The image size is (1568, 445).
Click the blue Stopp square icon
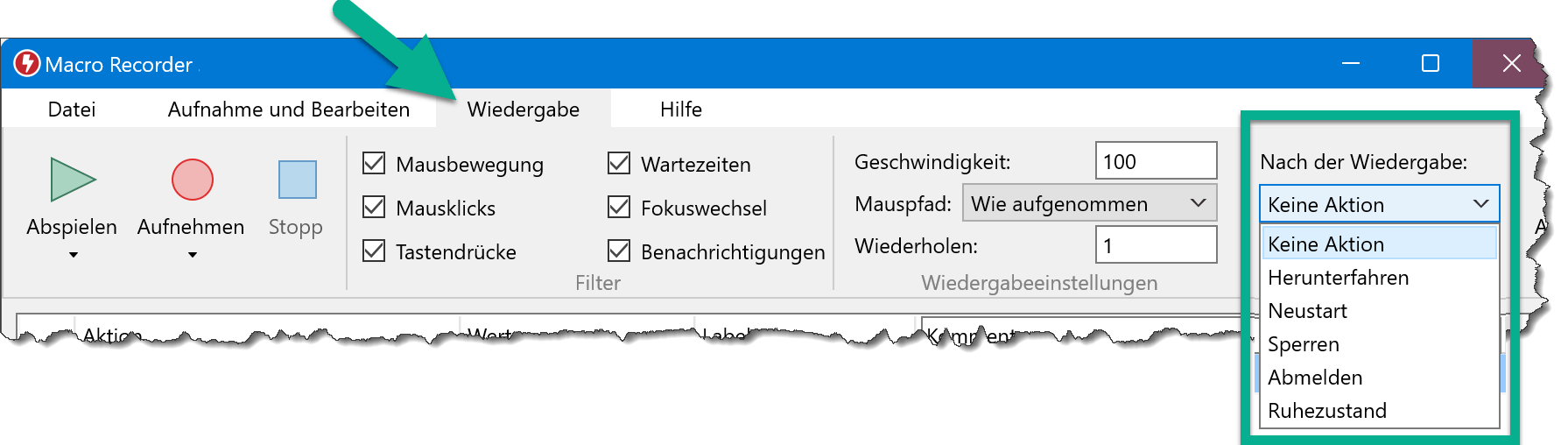click(297, 180)
